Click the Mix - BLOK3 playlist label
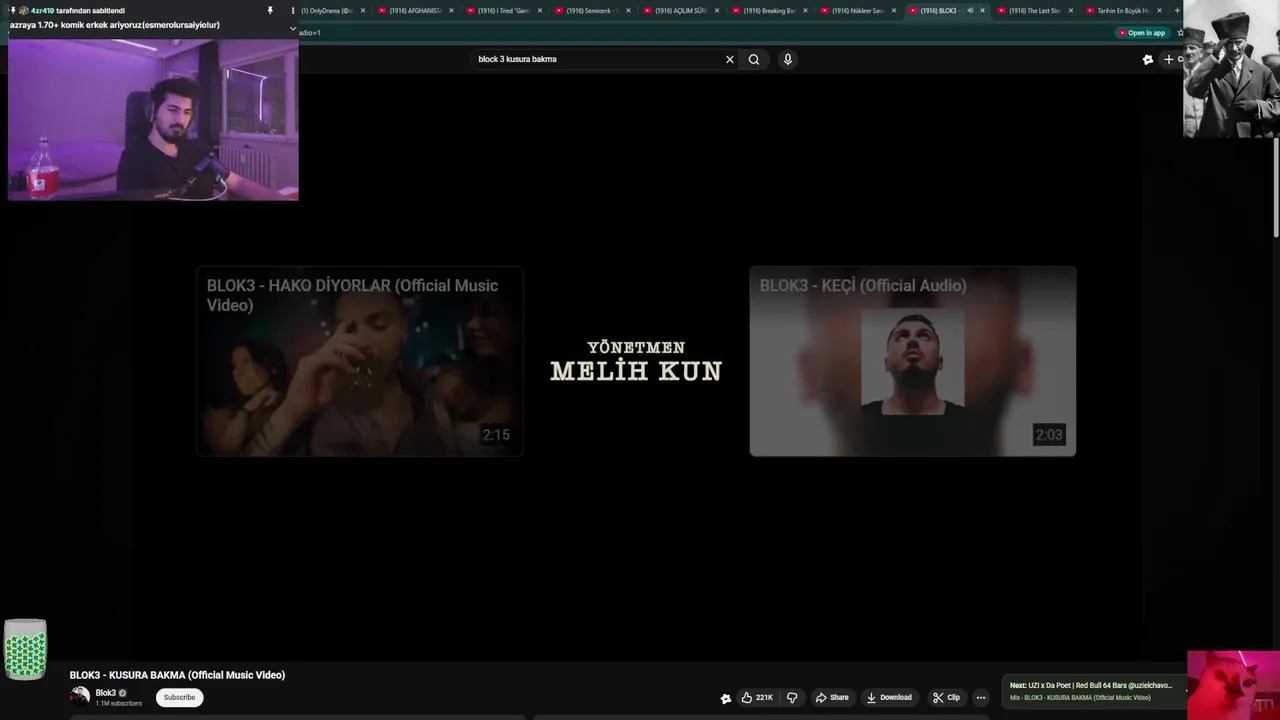1280x720 pixels. pos(1080,698)
